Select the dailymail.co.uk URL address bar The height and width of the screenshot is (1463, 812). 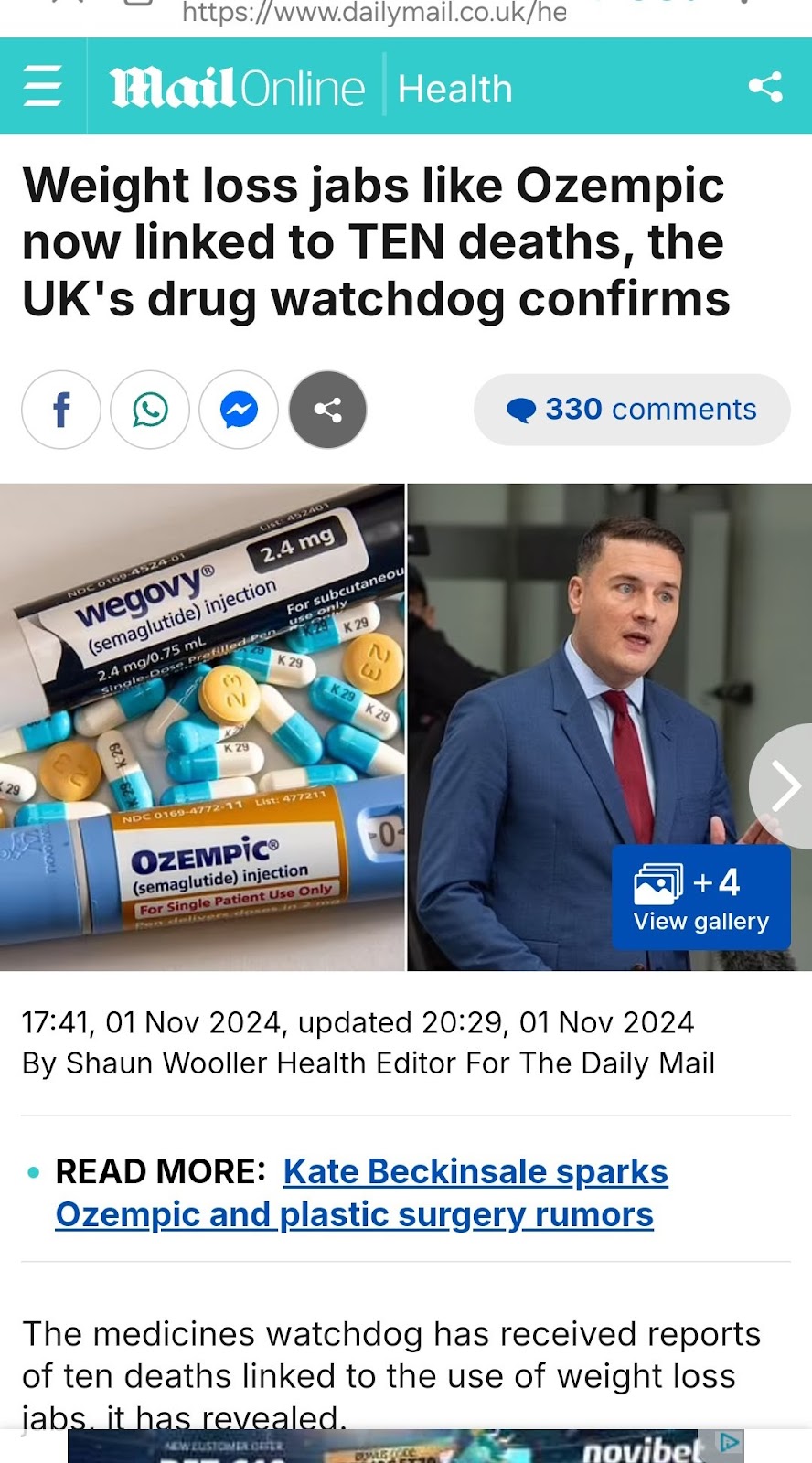point(375,13)
